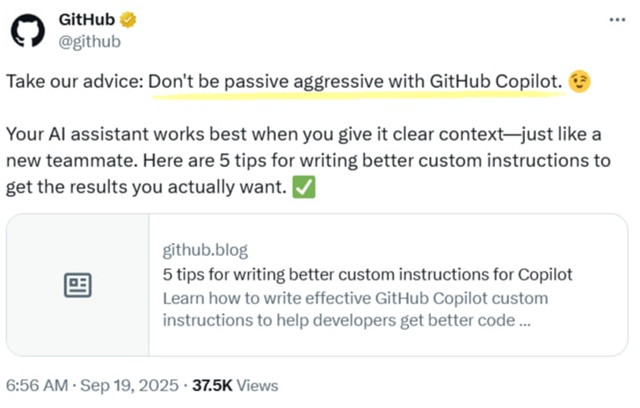Click the 'Views' label
640x408 pixels.
pos(258,385)
